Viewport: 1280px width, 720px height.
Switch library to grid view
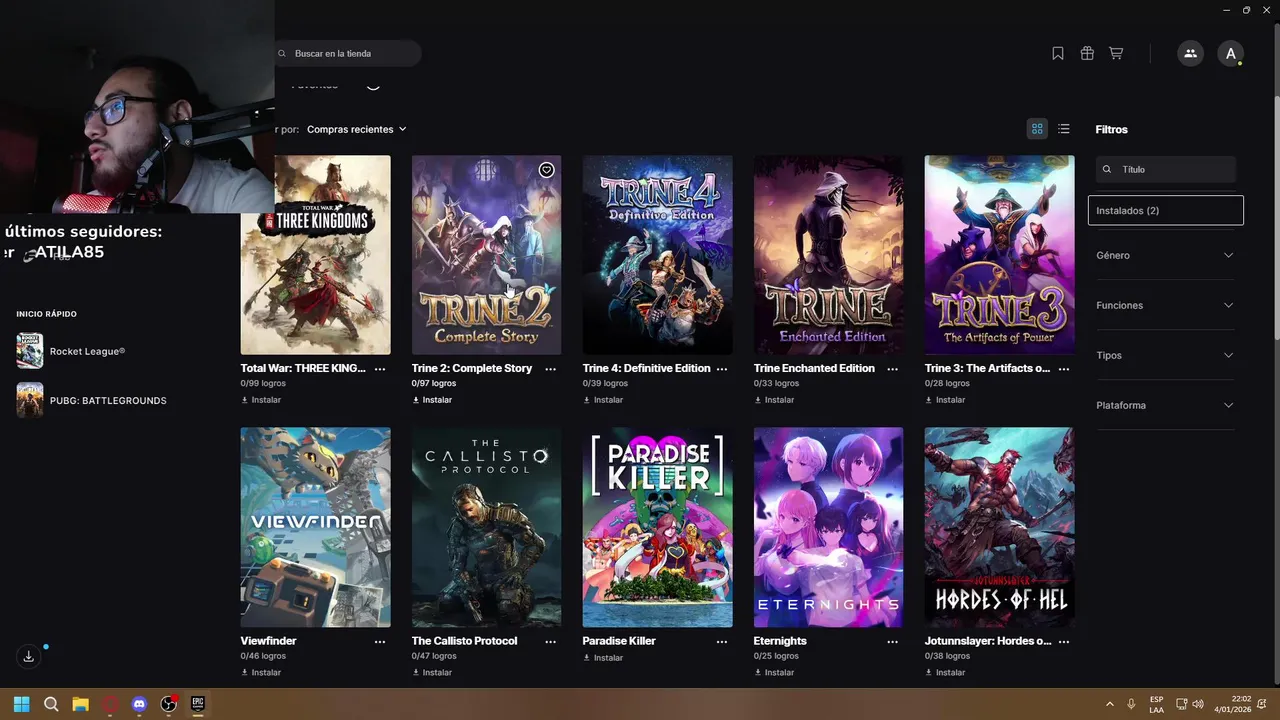click(x=1037, y=129)
